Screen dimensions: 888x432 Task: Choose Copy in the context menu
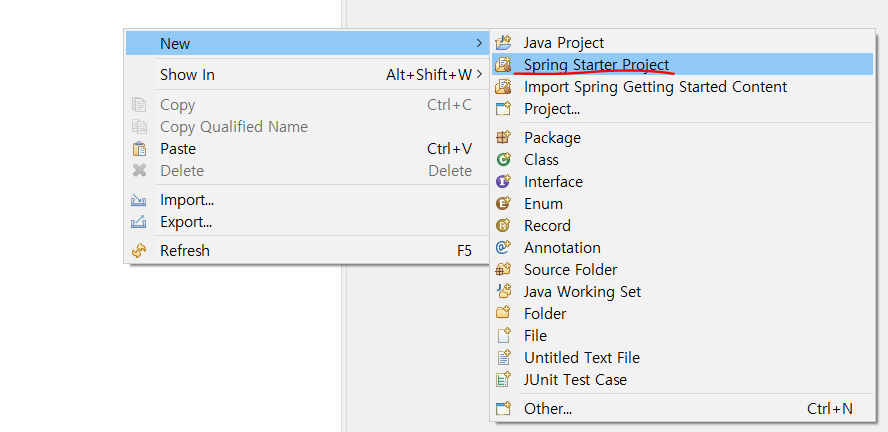(306, 105)
